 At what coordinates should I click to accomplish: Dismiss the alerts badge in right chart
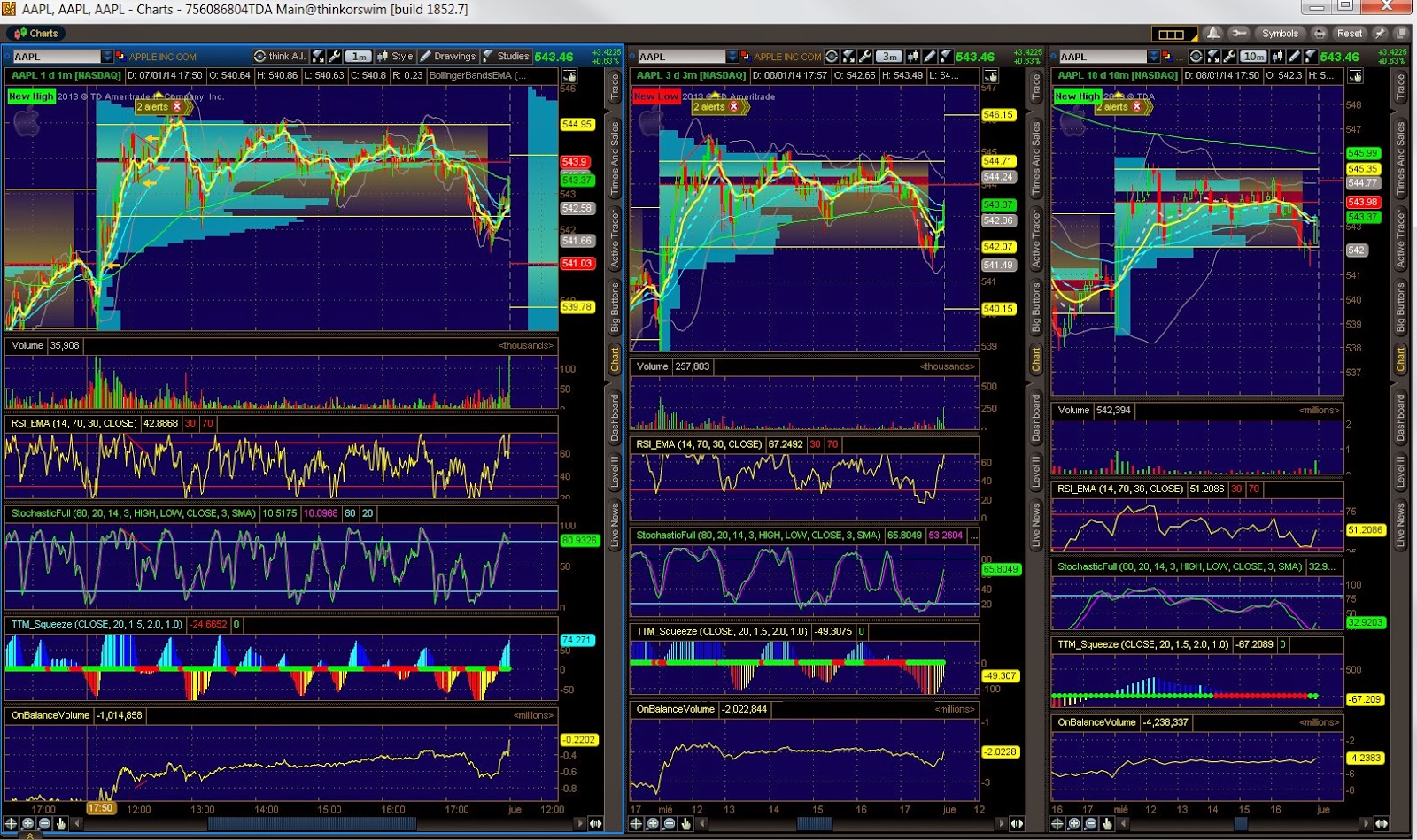1137,106
